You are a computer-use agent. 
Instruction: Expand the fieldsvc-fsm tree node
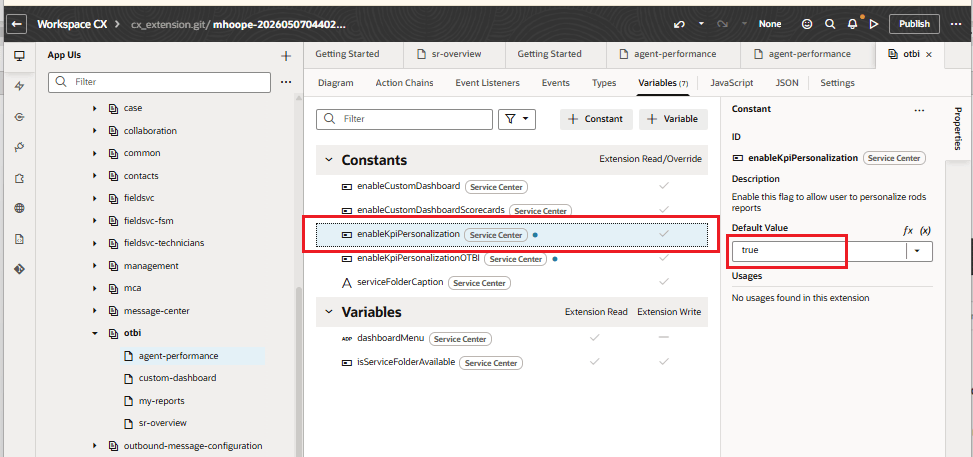tap(95, 221)
